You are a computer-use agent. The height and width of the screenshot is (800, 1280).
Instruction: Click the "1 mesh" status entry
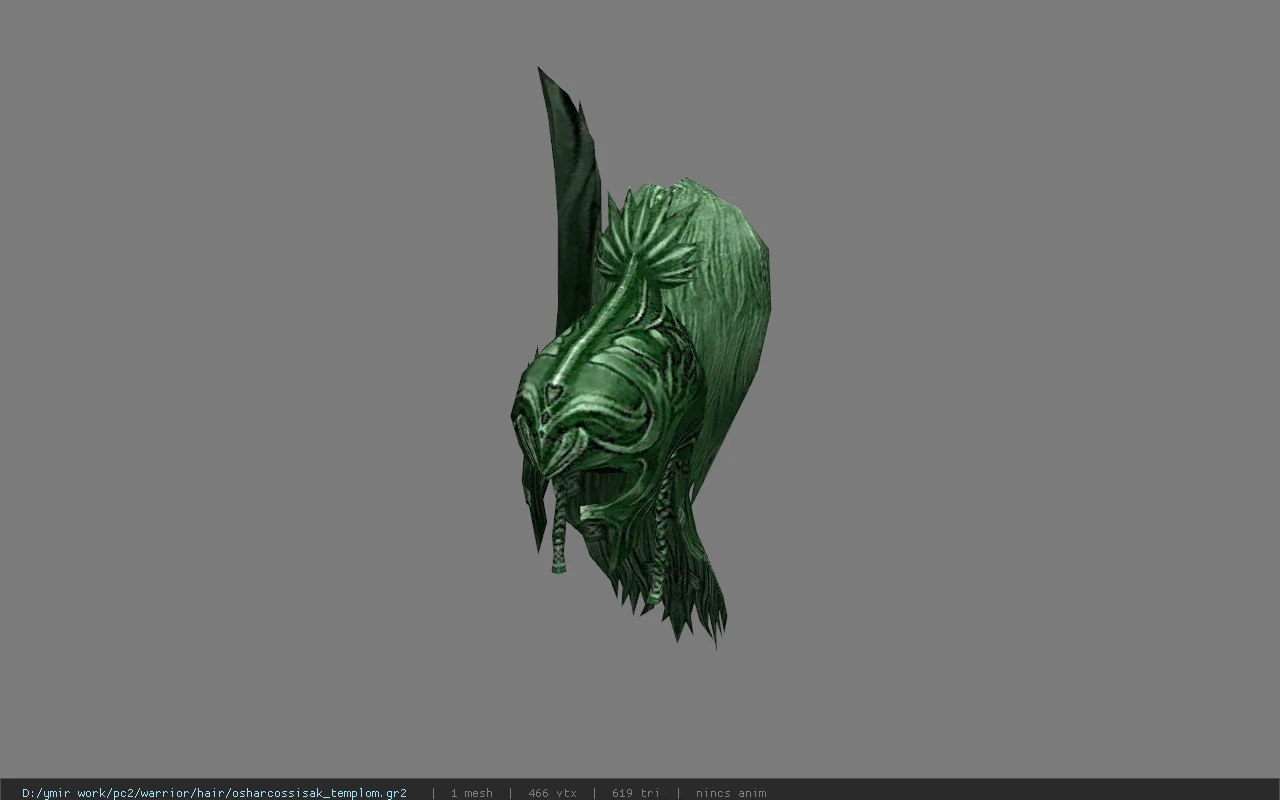[471, 793]
